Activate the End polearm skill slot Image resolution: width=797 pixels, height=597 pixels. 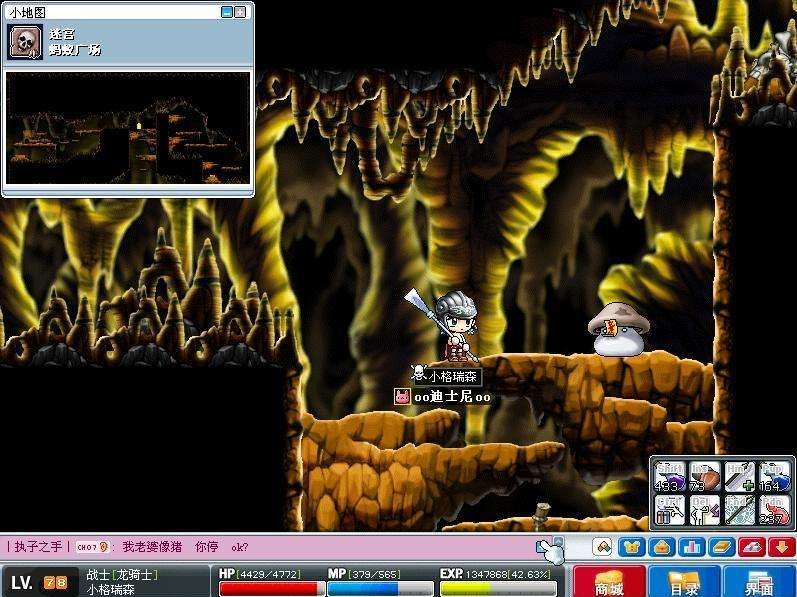click(x=740, y=510)
